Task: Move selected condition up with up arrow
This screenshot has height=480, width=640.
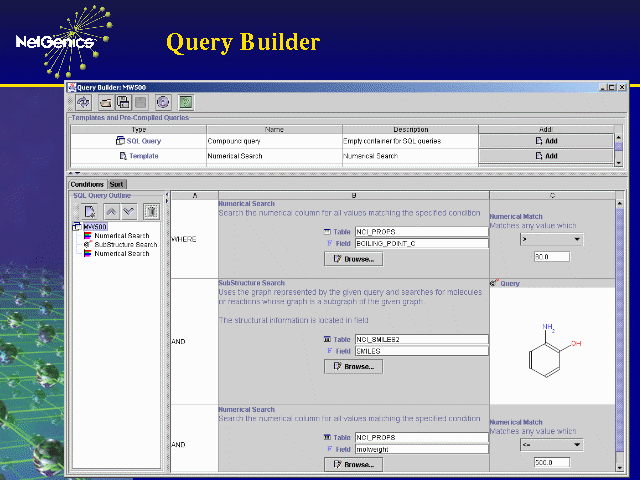Action: [x=111, y=211]
